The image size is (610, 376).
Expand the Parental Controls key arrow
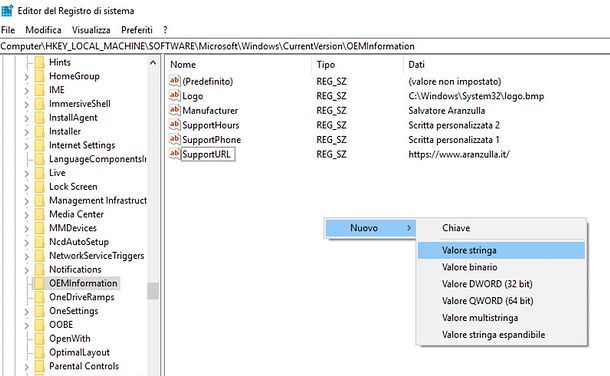pos(26,367)
